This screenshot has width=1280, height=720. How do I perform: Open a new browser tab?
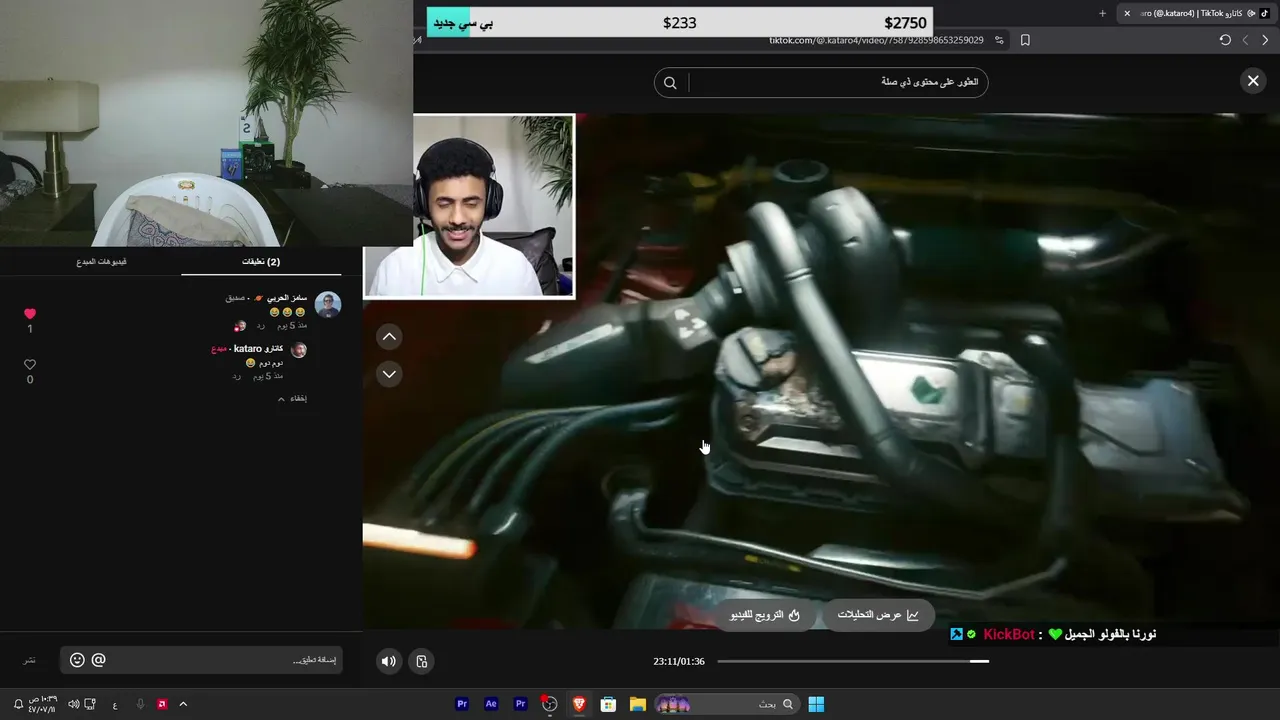[x=1103, y=13]
